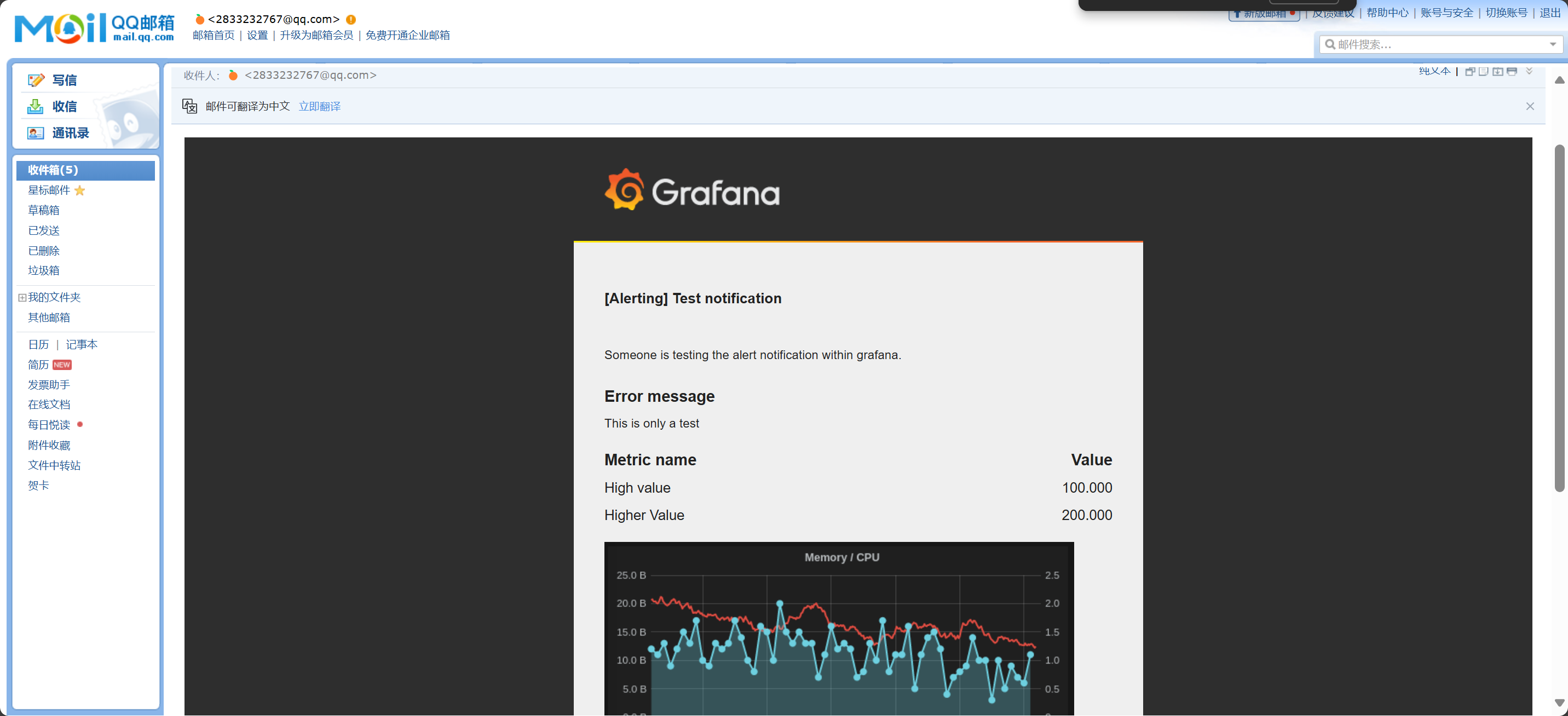Select the 收件箱(5) inbox folder
Screen dimensions: 1568x716
tap(53, 170)
